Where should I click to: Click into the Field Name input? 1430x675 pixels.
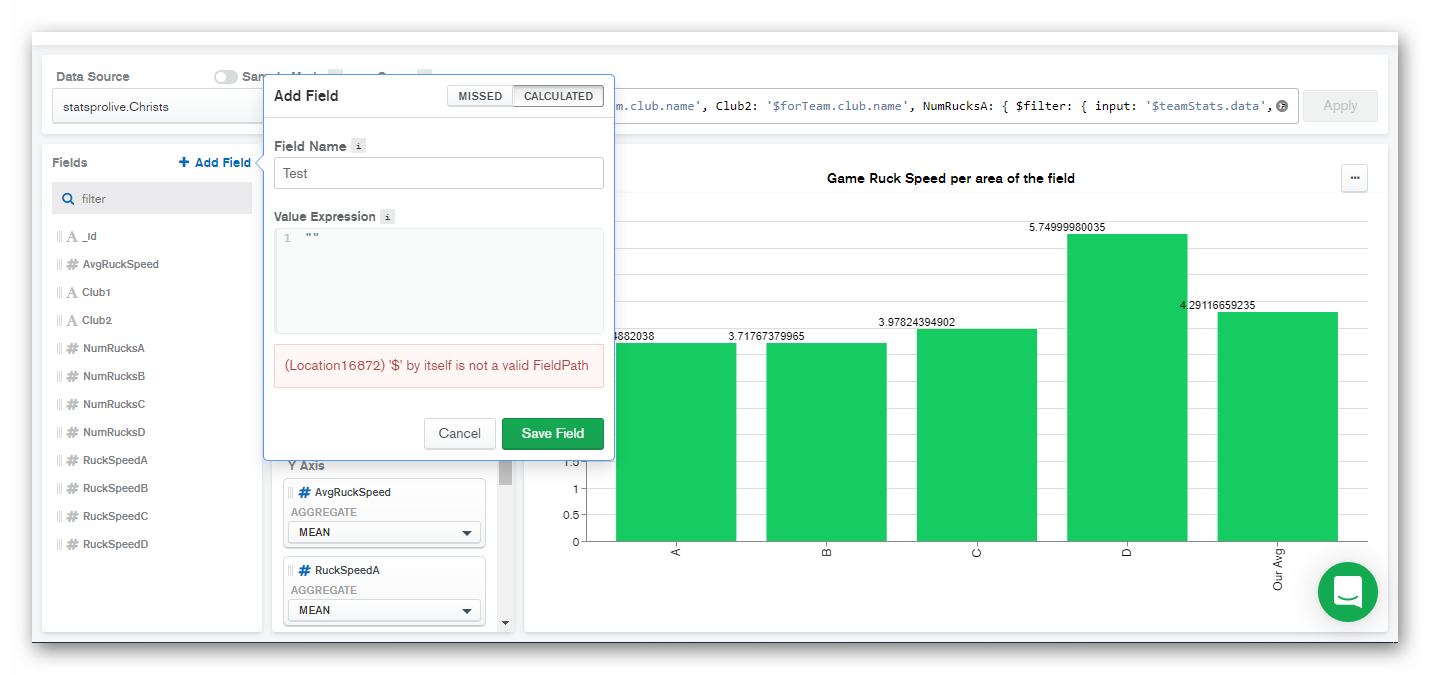click(x=438, y=173)
